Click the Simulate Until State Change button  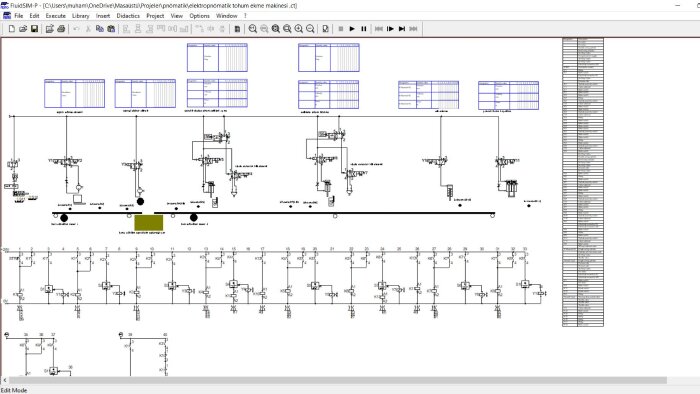402,29
